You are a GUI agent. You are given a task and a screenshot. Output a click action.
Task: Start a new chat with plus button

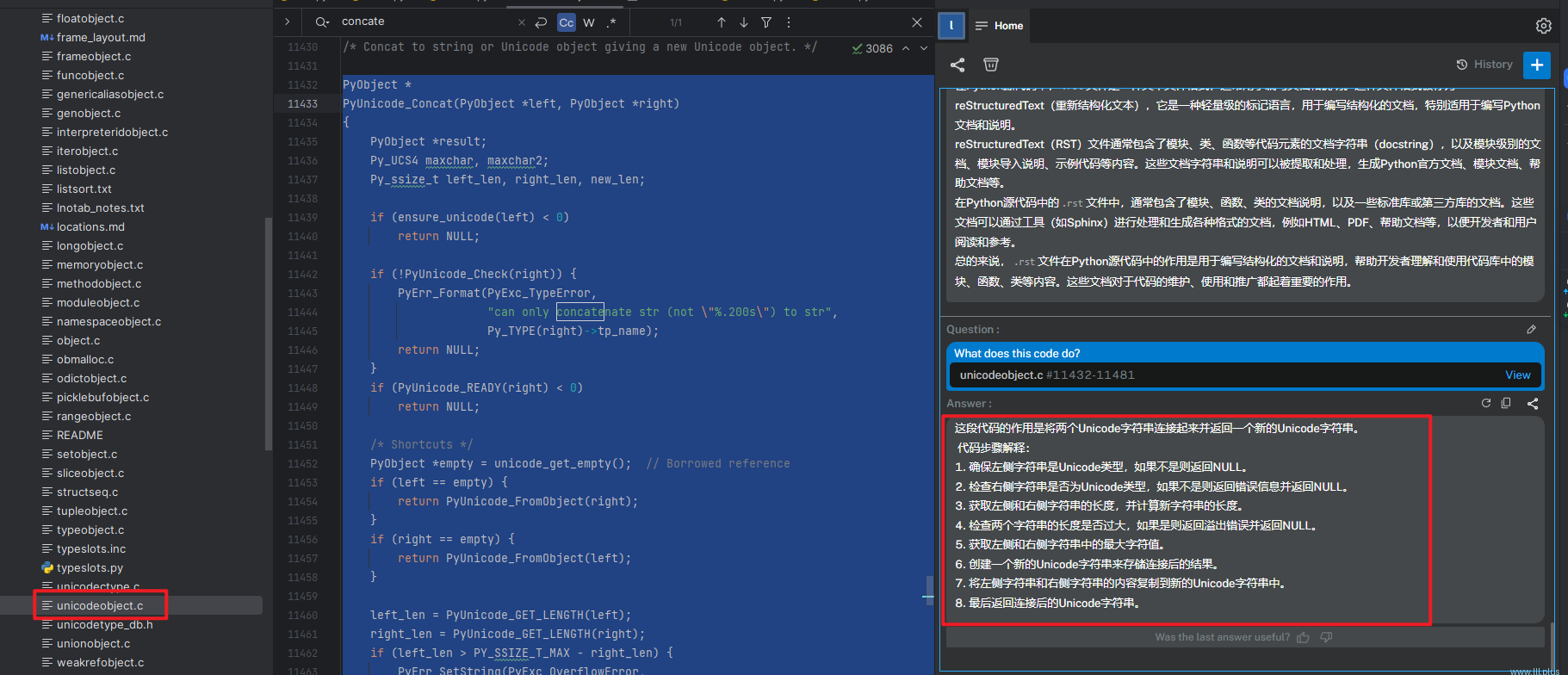tap(1537, 65)
